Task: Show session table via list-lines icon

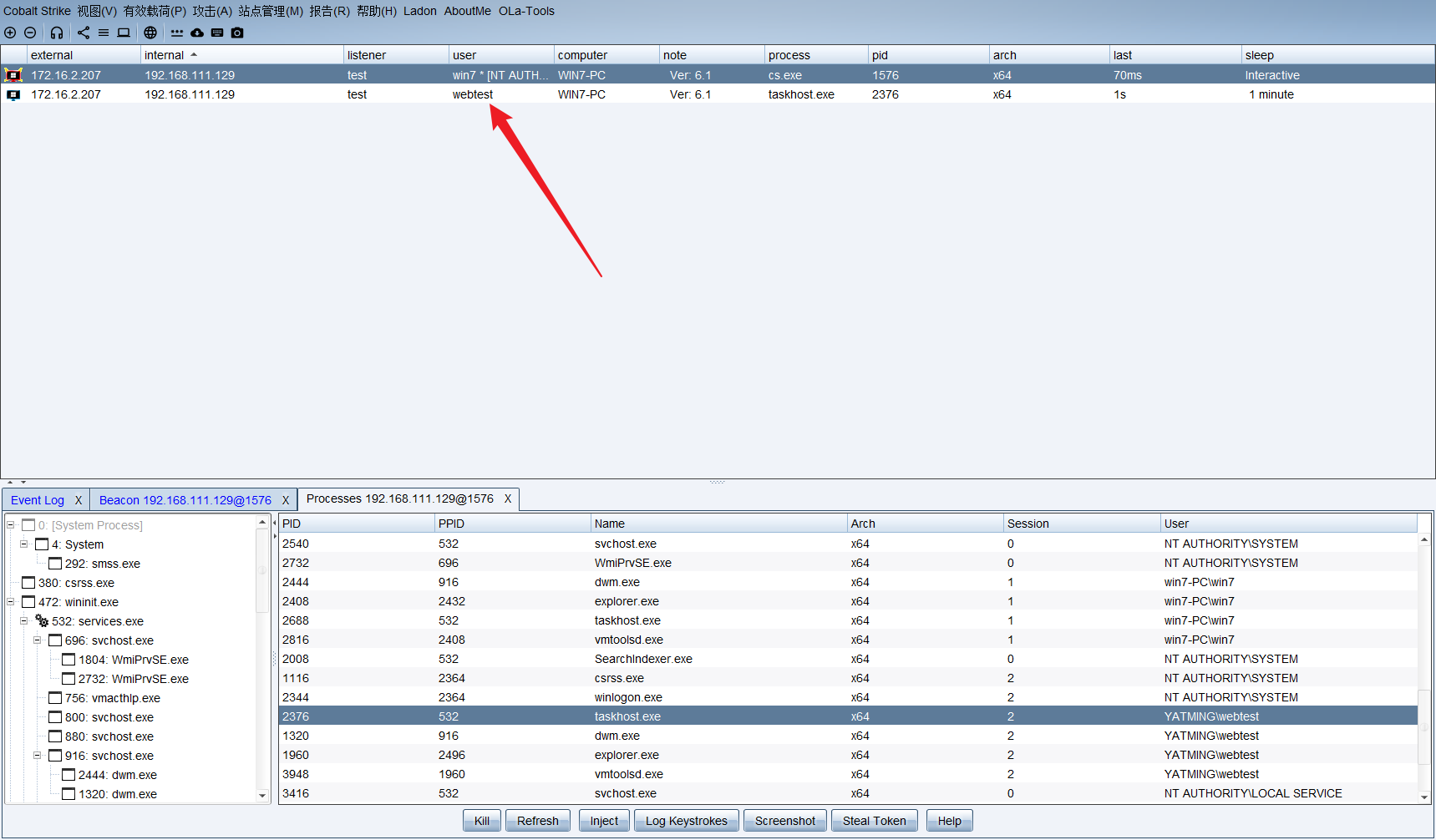Action: click(x=104, y=33)
